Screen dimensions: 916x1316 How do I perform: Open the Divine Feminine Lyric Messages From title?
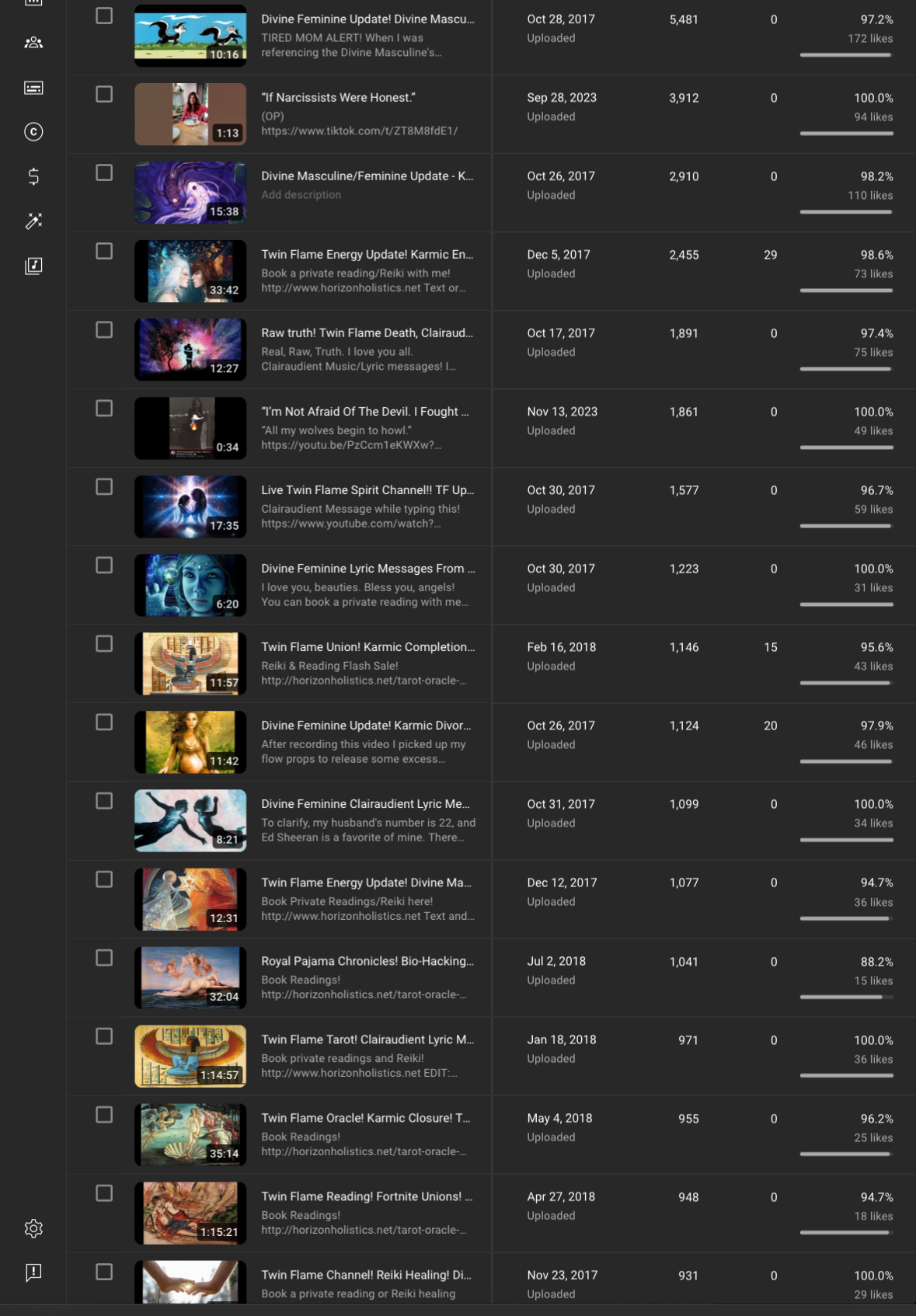coord(368,569)
